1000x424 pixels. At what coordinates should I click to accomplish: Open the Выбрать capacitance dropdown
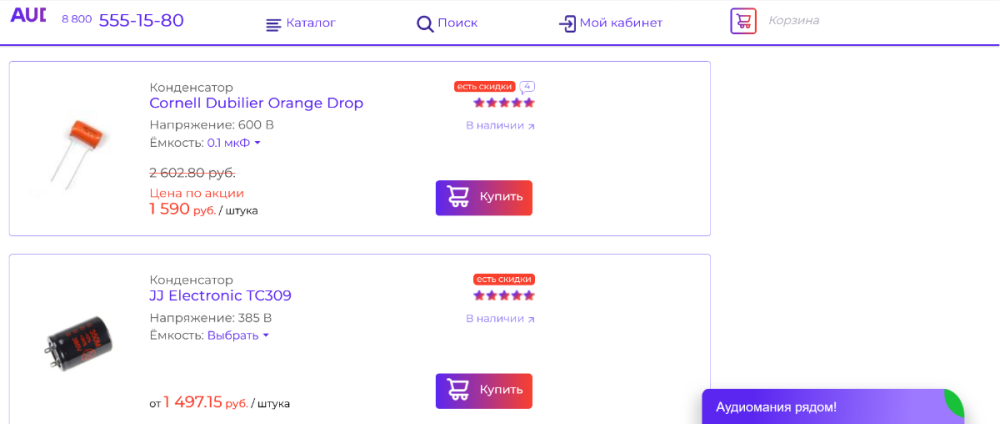[238, 336]
